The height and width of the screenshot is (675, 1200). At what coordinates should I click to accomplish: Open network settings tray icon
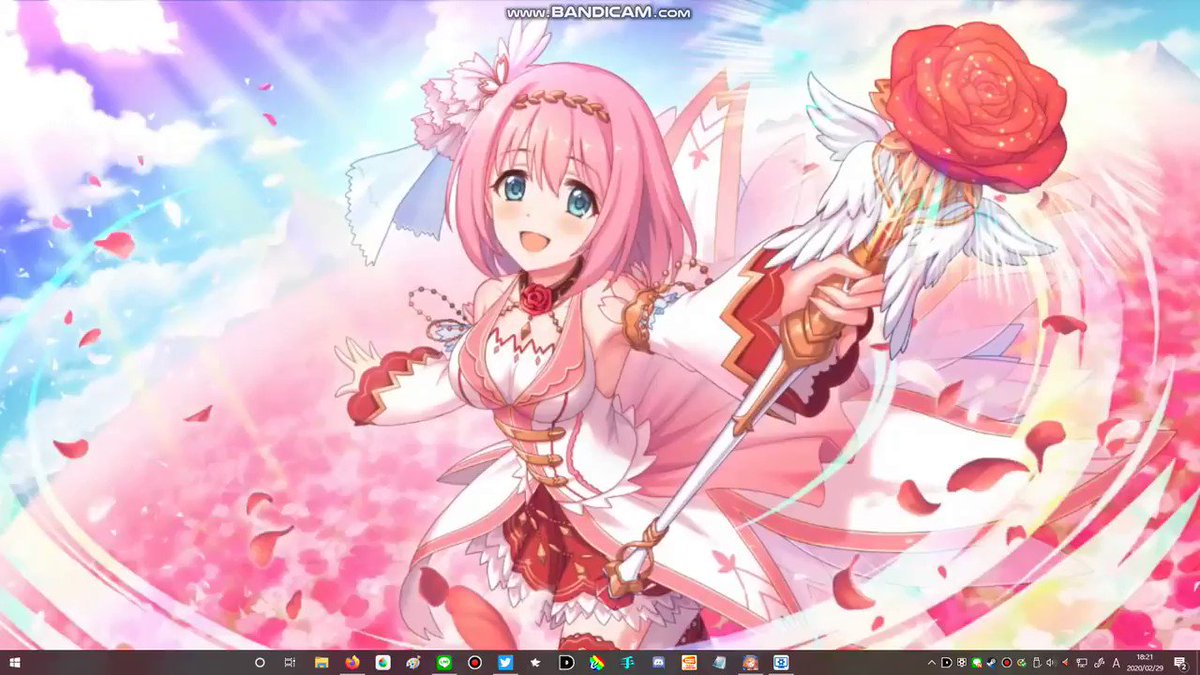1081,662
